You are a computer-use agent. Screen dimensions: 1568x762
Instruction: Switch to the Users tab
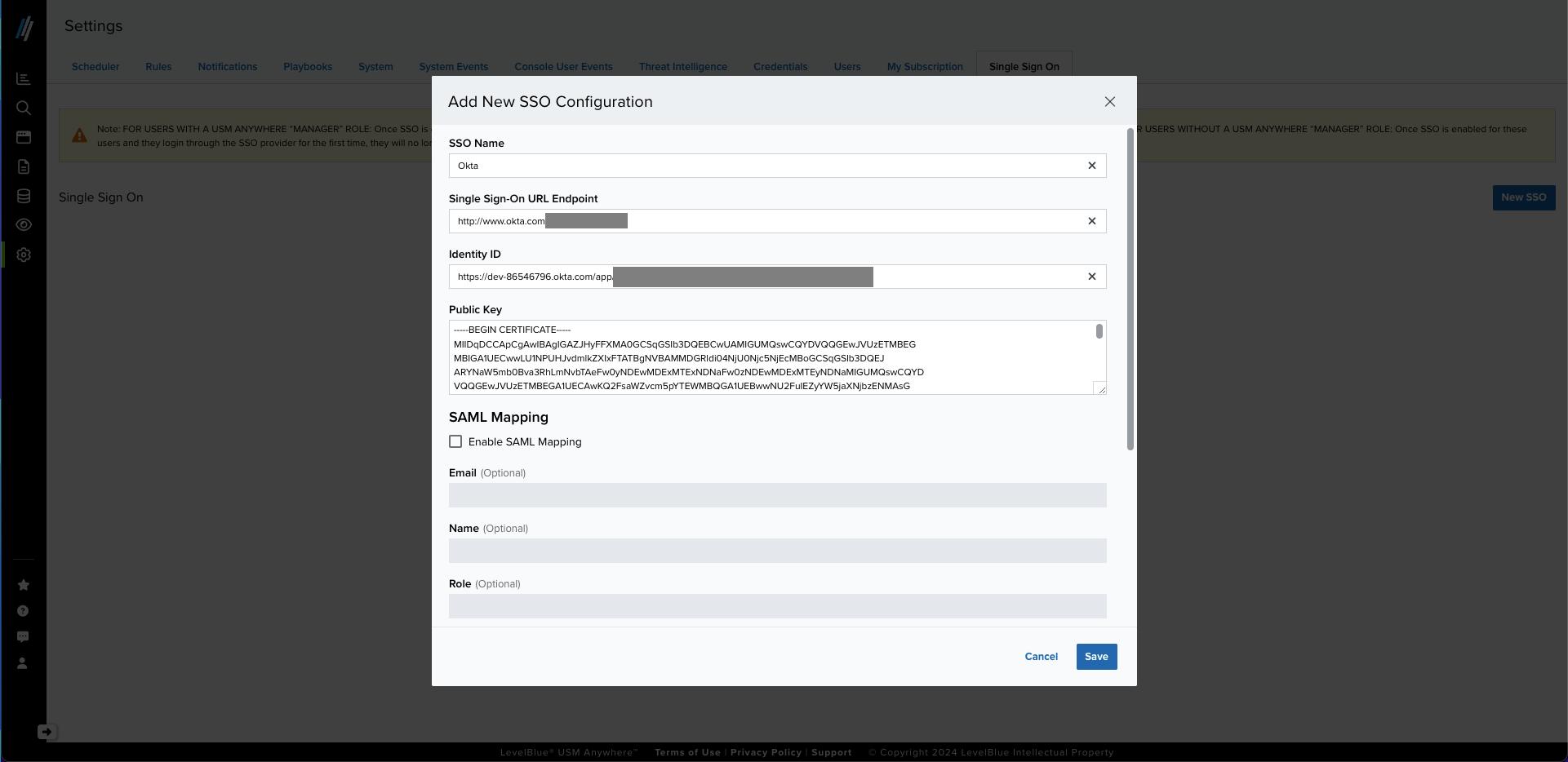click(x=847, y=67)
